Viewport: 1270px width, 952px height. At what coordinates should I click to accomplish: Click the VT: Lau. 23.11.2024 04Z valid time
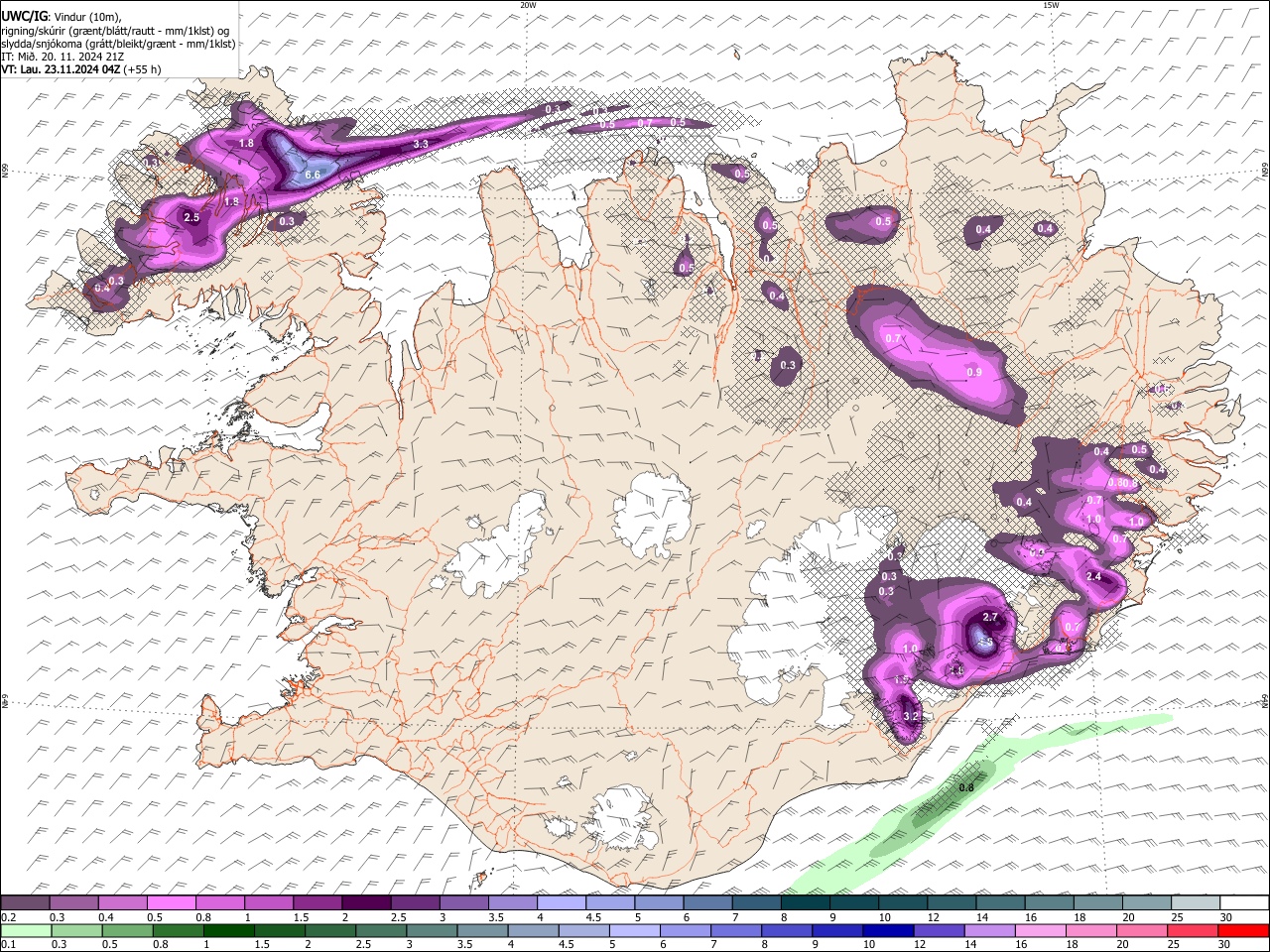coord(80,69)
